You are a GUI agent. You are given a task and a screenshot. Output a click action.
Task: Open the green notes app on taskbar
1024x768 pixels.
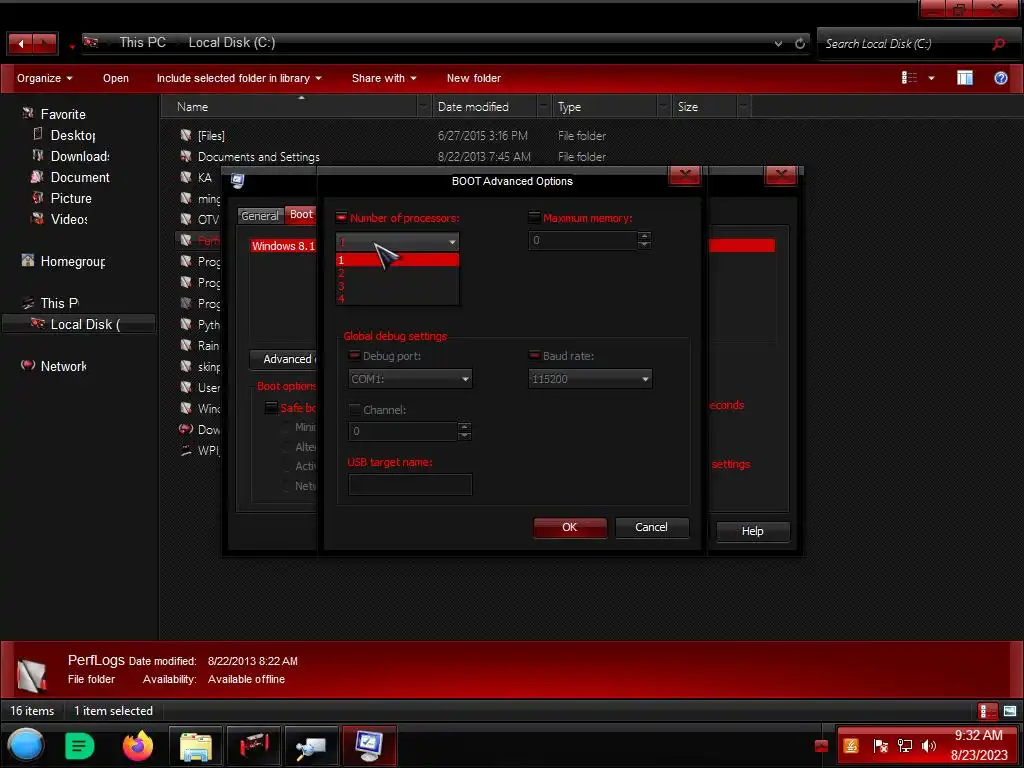(x=80, y=746)
